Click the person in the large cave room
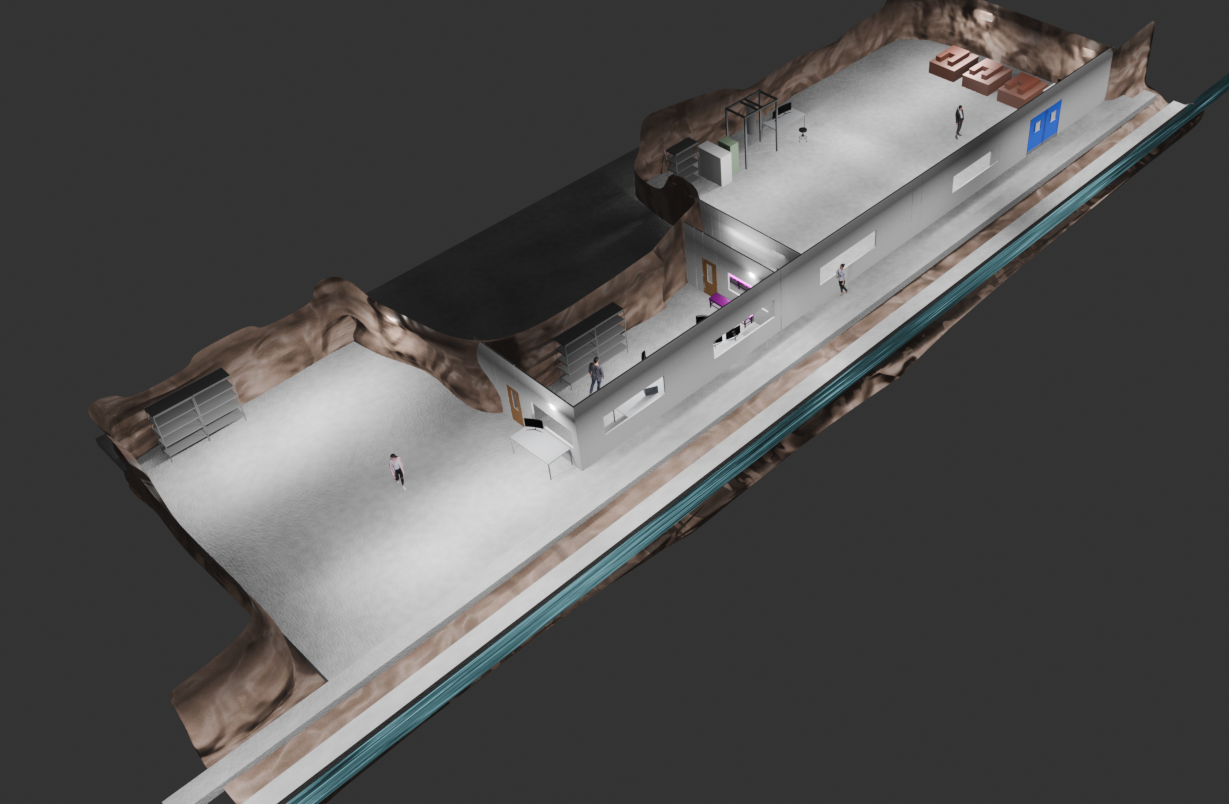 tap(397, 469)
